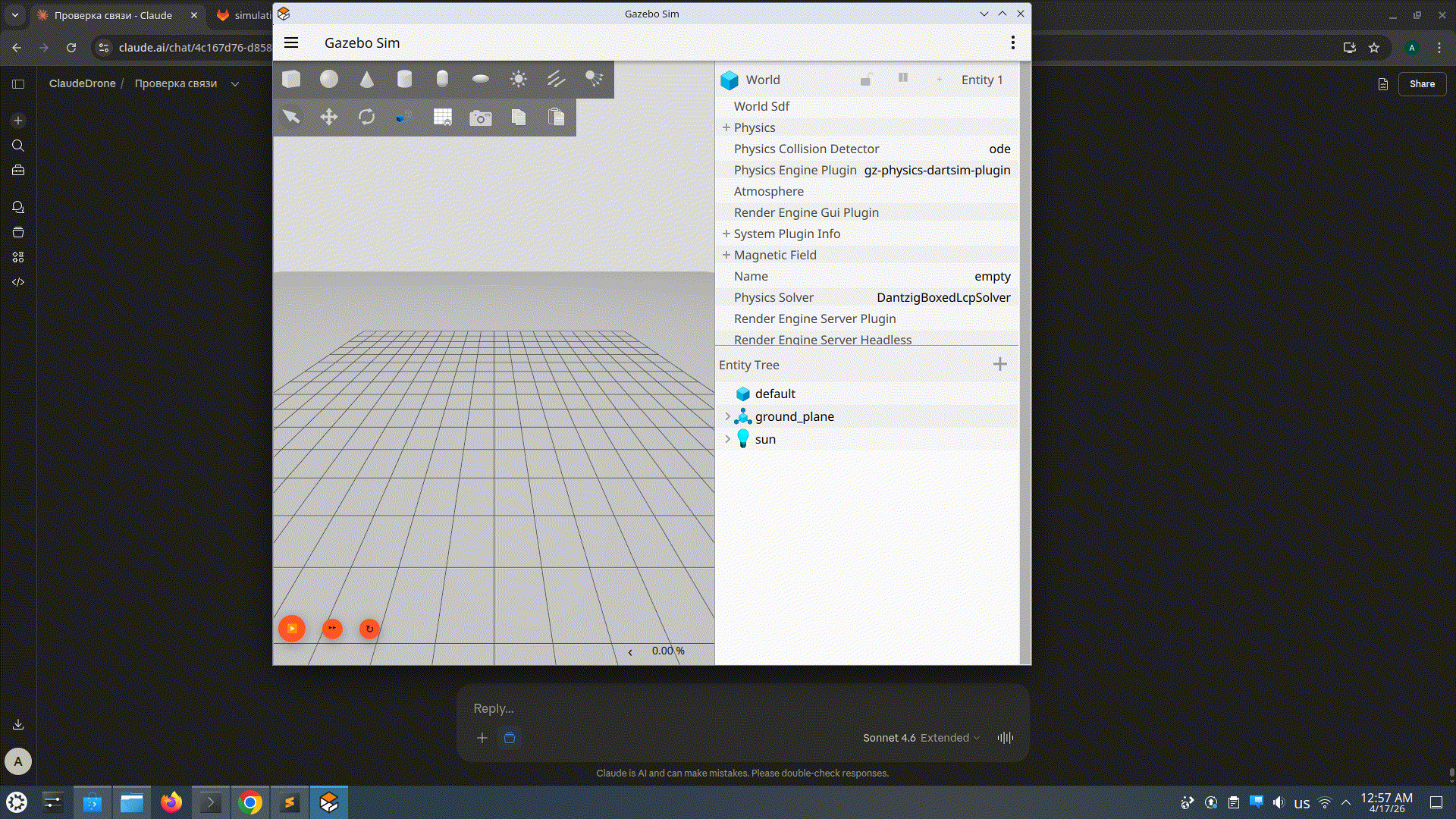Insert a cylinder shape
The image size is (1456, 819).
point(405,79)
